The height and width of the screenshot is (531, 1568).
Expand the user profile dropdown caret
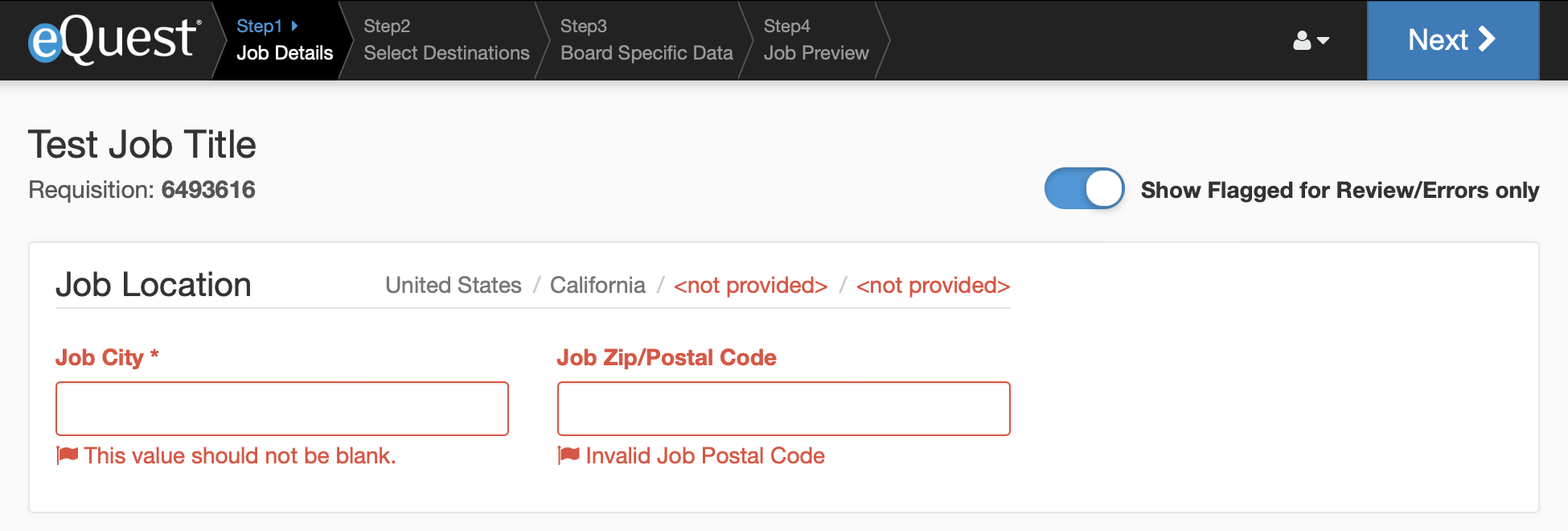(1323, 40)
